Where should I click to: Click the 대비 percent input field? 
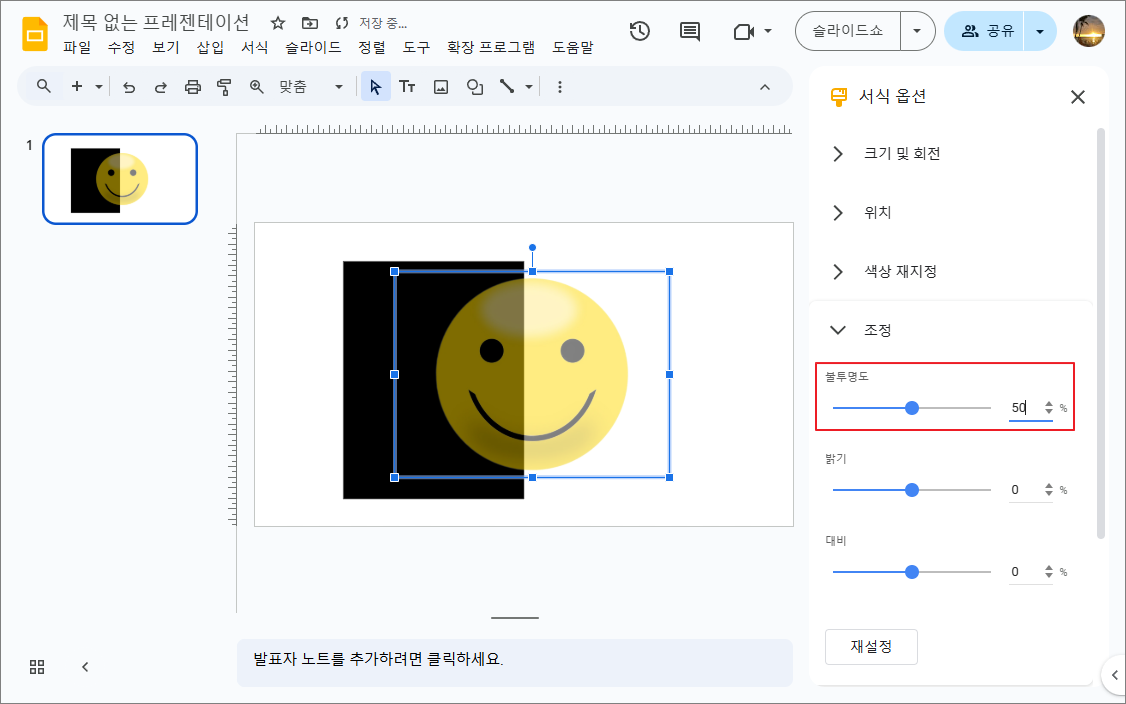click(1025, 572)
